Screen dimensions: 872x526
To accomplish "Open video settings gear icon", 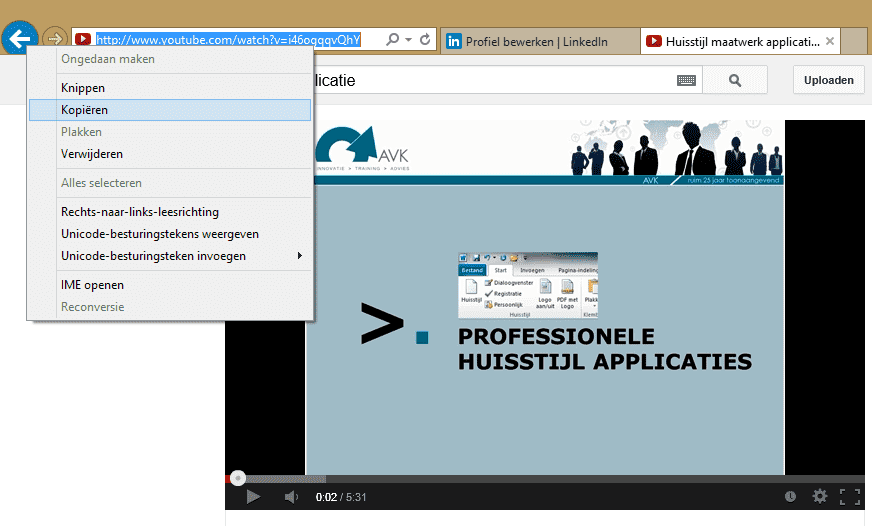I will click(x=820, y=496).
